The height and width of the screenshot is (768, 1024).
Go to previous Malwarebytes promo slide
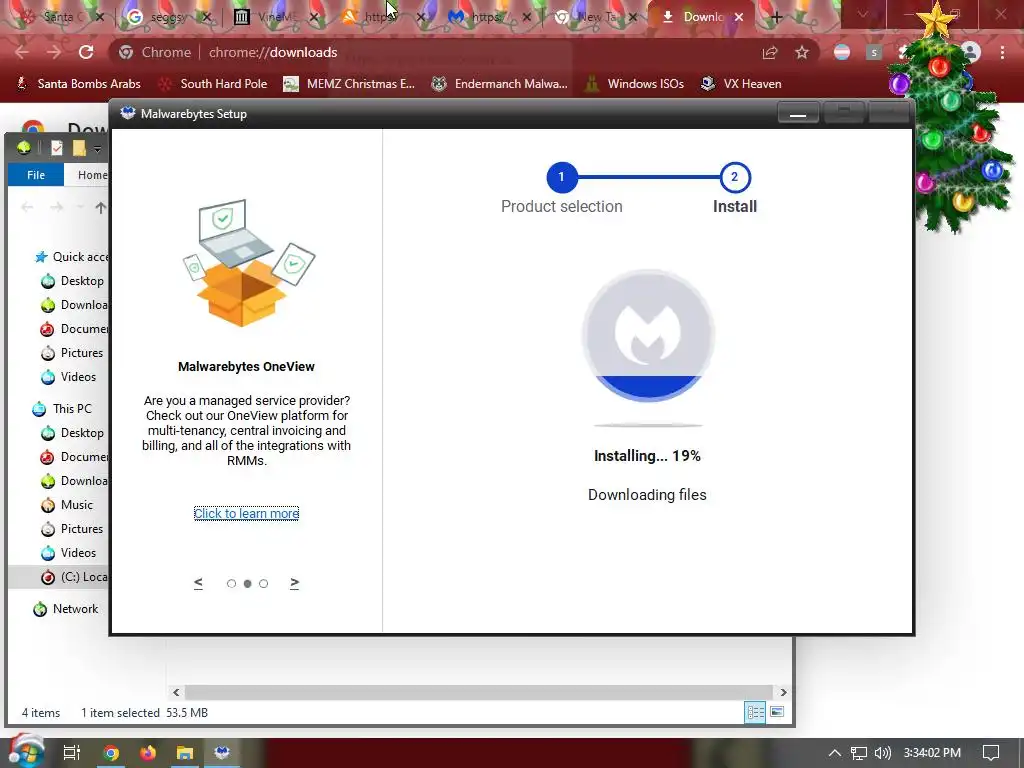(x=199, y=583)
